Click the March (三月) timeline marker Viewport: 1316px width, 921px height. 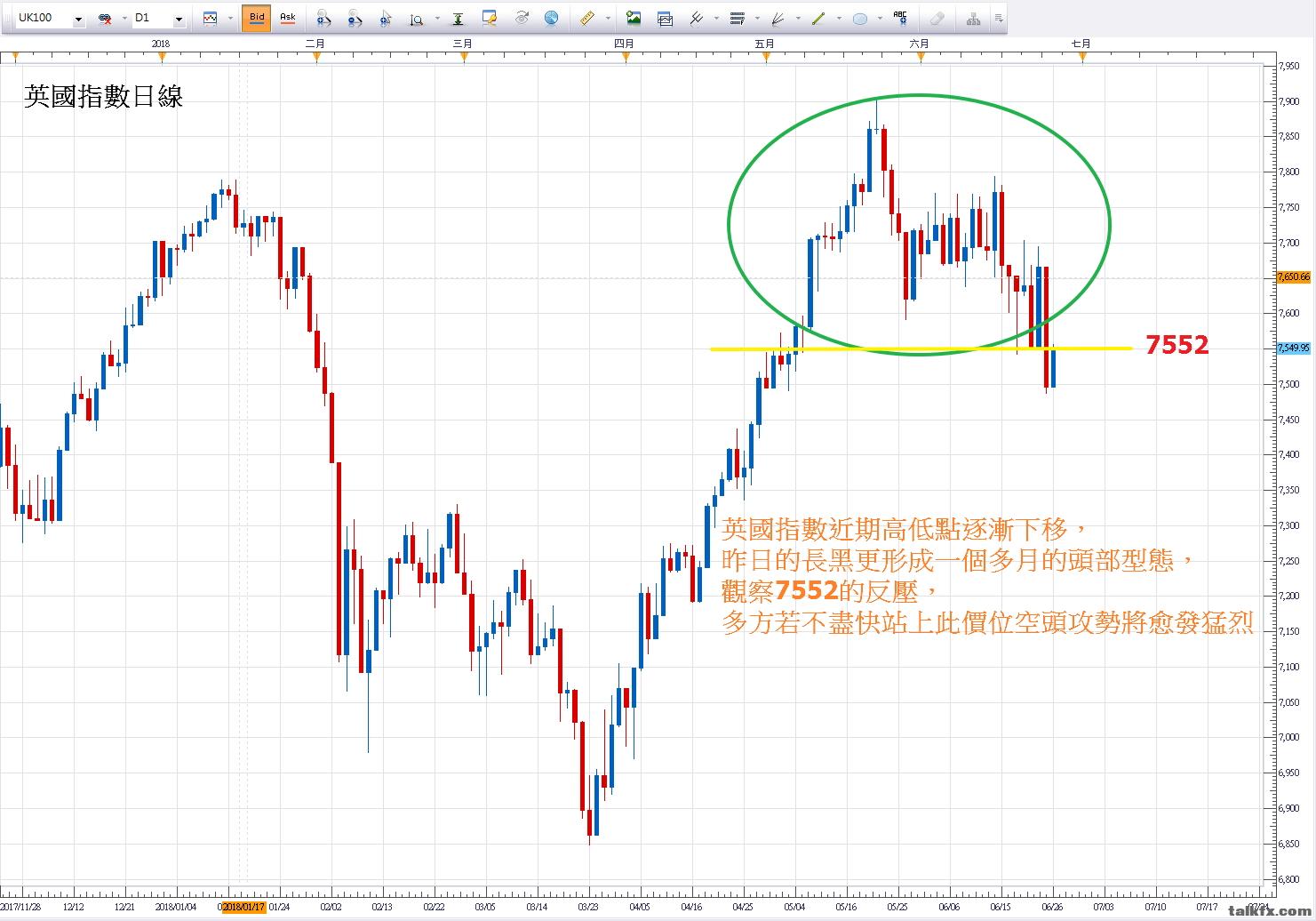point(464,57)
